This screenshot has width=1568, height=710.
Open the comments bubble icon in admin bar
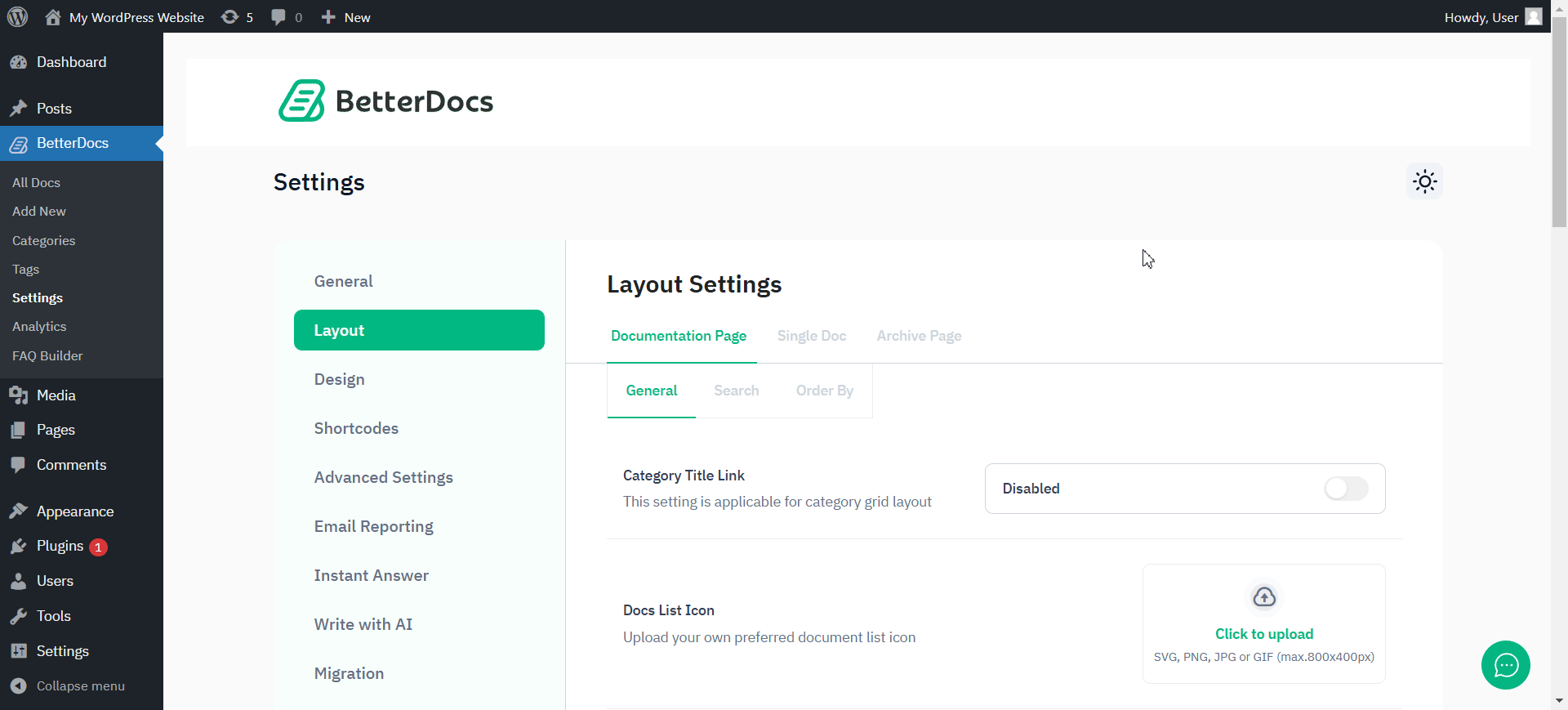coord(278,17)
